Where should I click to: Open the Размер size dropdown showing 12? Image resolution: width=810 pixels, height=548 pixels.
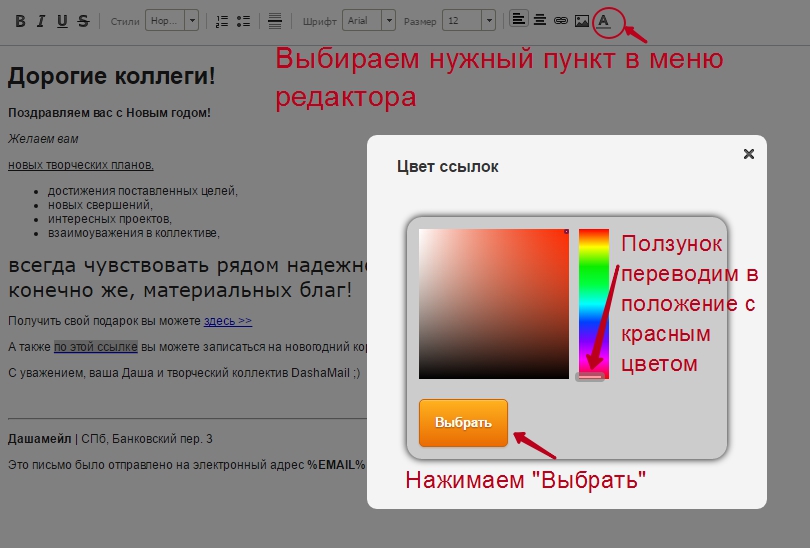tap(469, 21)
